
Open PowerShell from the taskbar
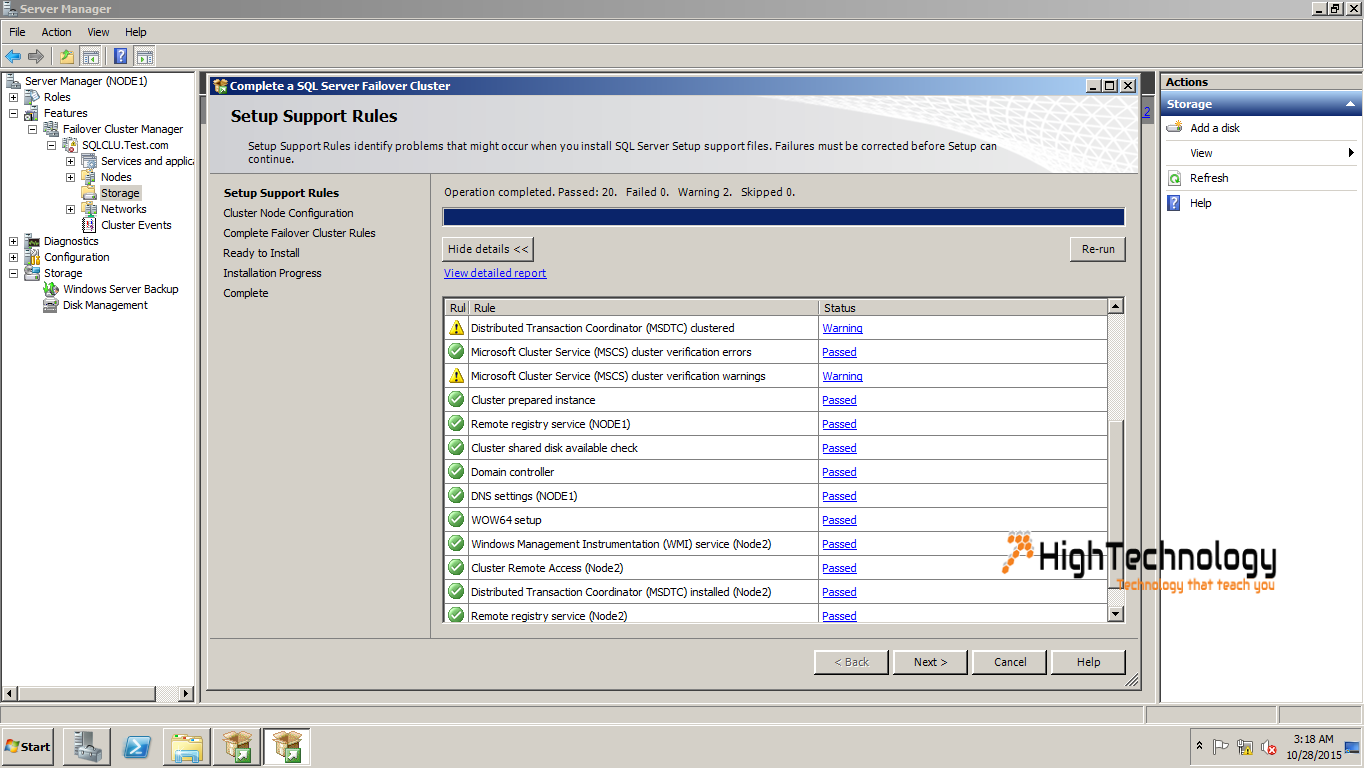point(137,747)
